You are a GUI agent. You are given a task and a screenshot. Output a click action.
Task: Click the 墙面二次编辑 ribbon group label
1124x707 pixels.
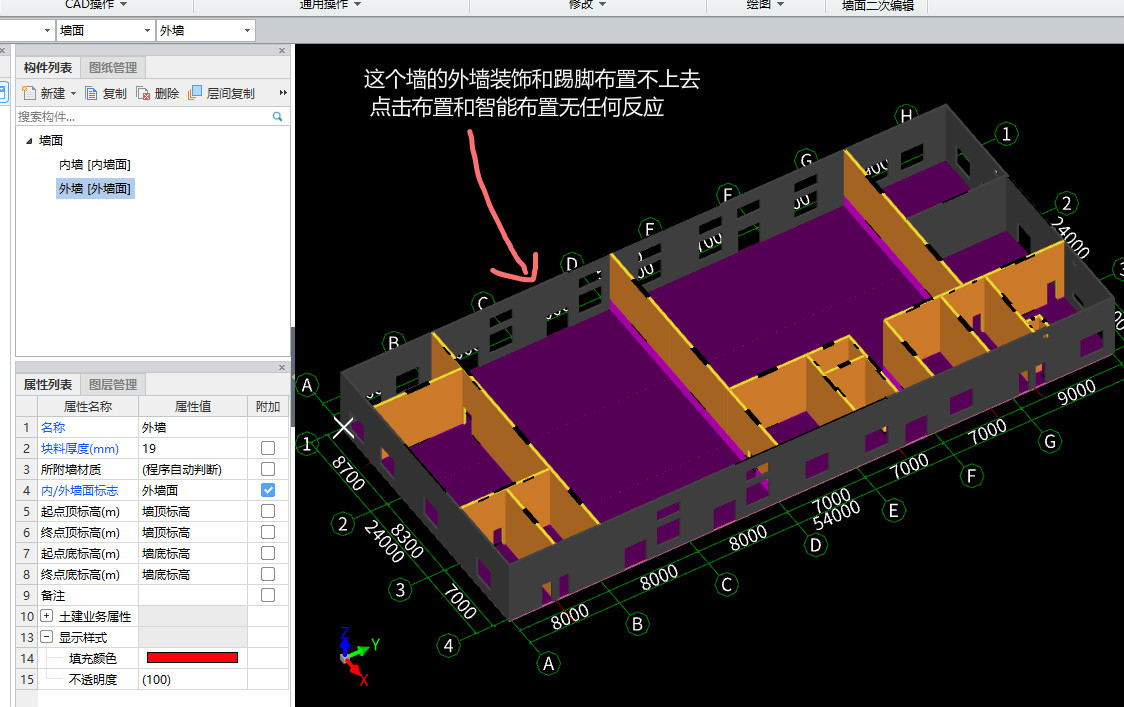(x=878, y=6)
